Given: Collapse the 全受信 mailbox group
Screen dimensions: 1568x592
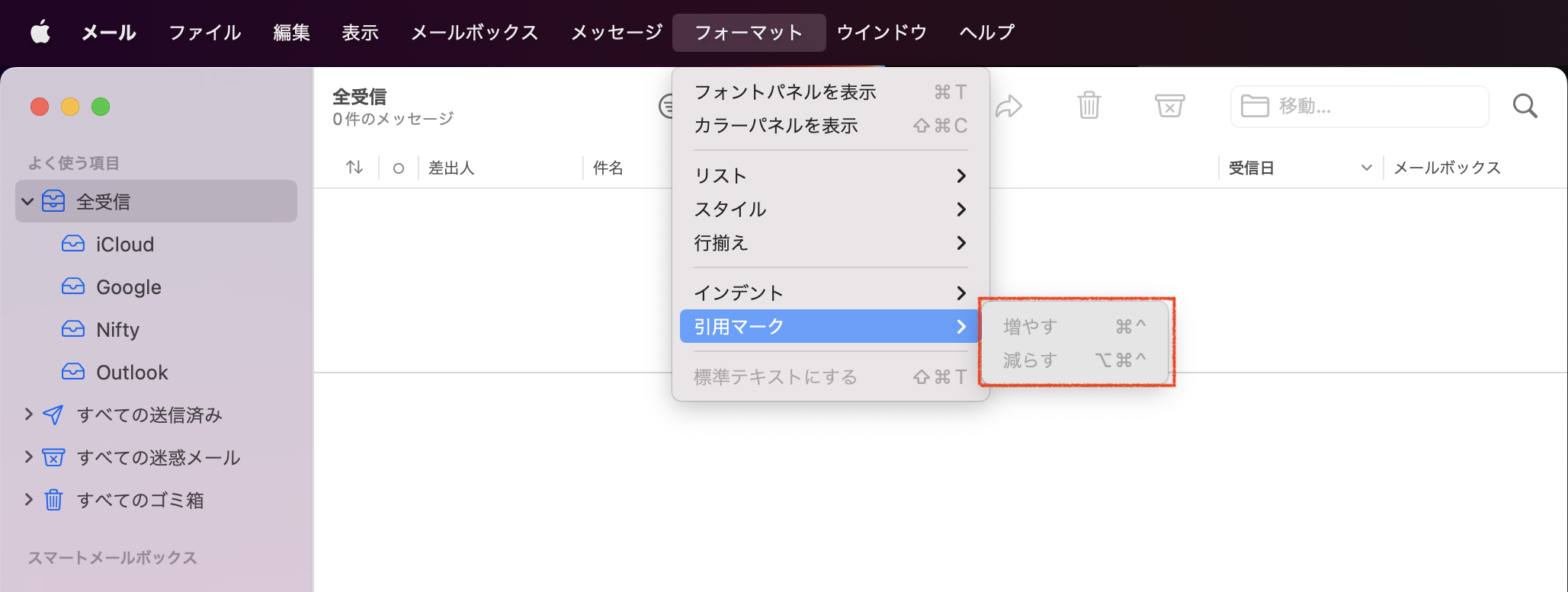Looking at the screenshot, I should 28,202.
